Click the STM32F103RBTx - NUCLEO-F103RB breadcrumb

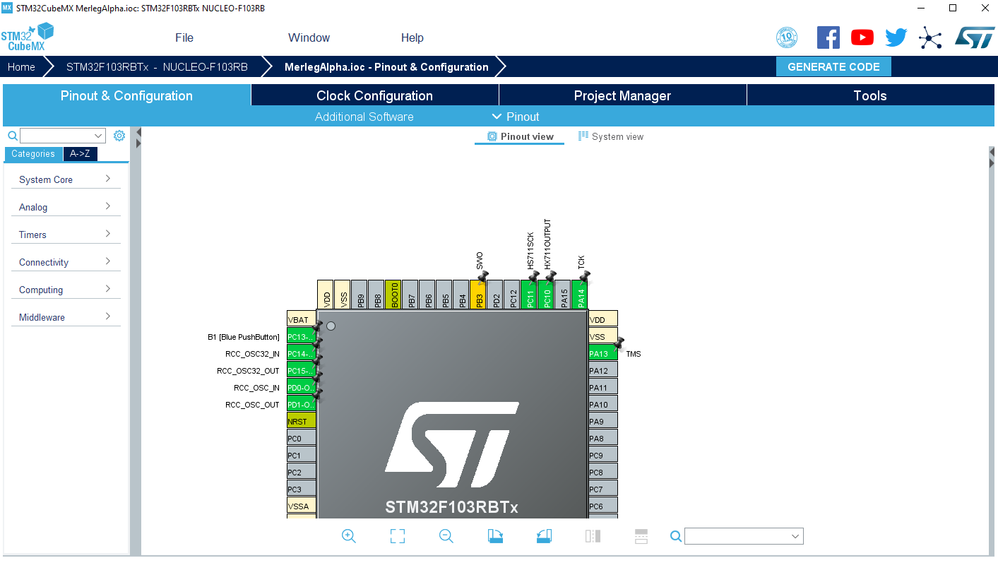[x=157, y=67]
